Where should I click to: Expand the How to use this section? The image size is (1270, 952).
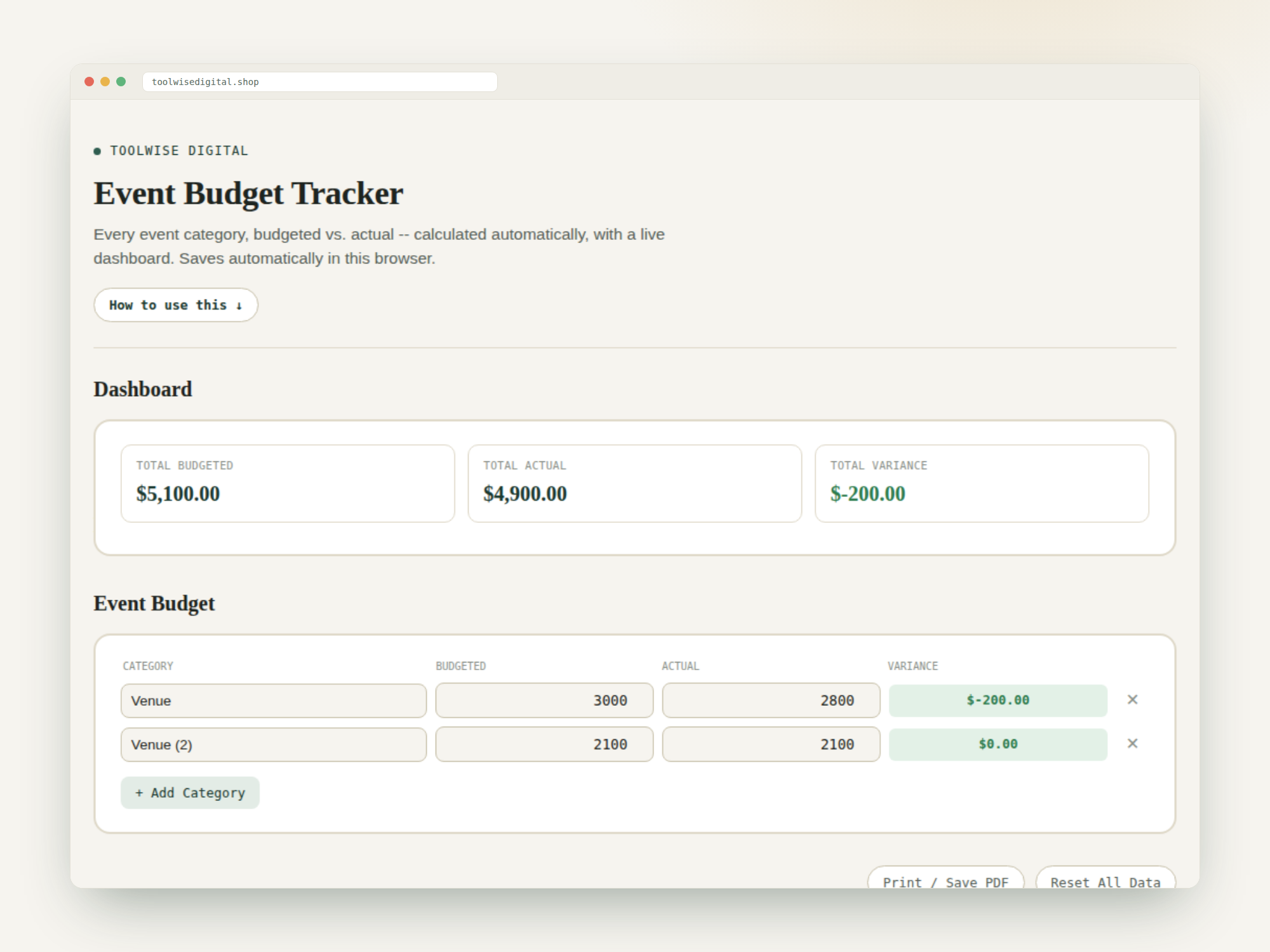[176, 305]
